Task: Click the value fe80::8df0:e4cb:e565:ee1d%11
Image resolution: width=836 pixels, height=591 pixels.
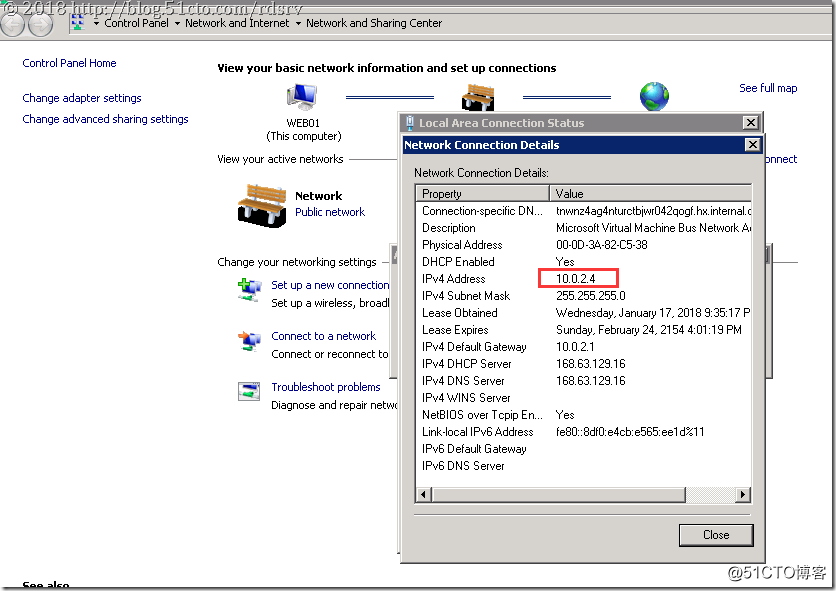Action: [x=630, y=432]
